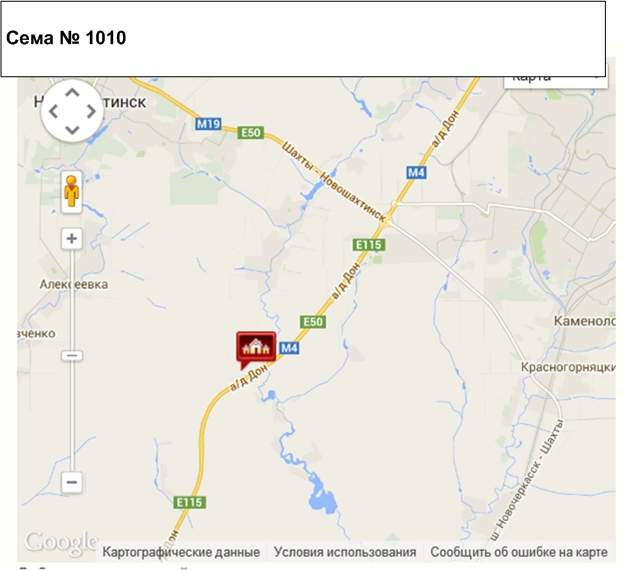Open the Карта map type dropdown
Image resolution: width=624 pixels, height=570 pixels.
tap(556, 78)
